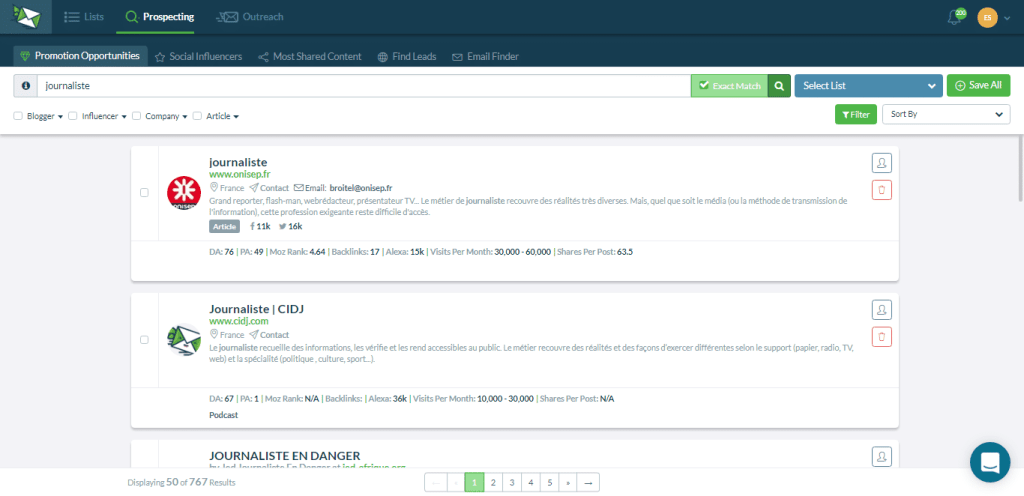Toggle Exact Match checkbox
This screenshot has width=1024, height=496.
[x=703, y=85]
